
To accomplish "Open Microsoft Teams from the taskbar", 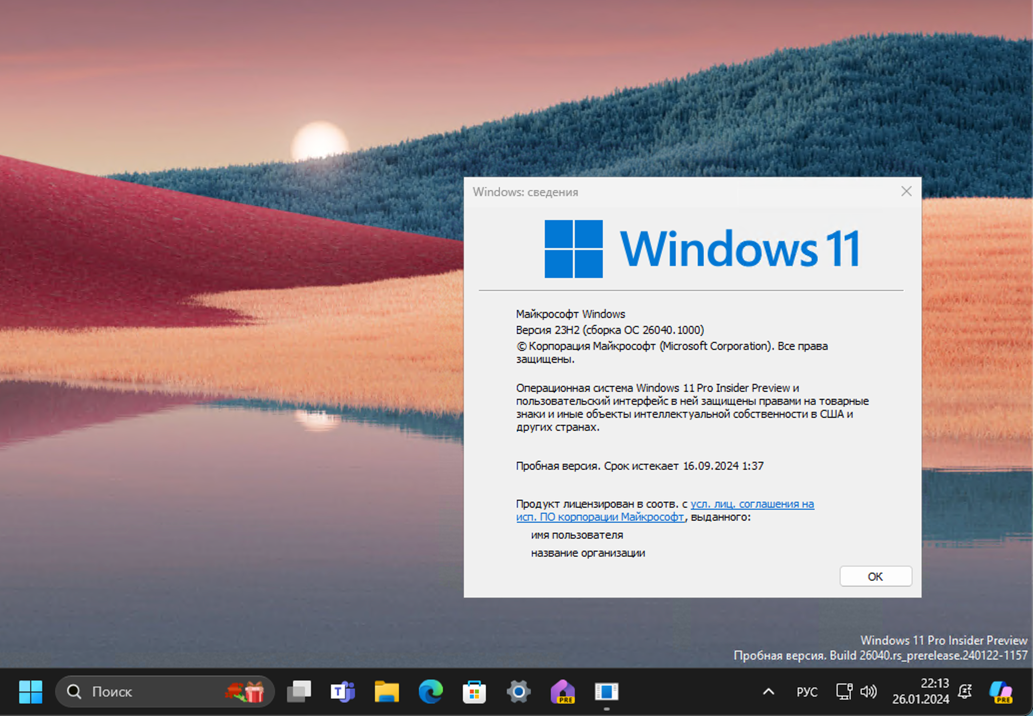I will click(343, 691).
